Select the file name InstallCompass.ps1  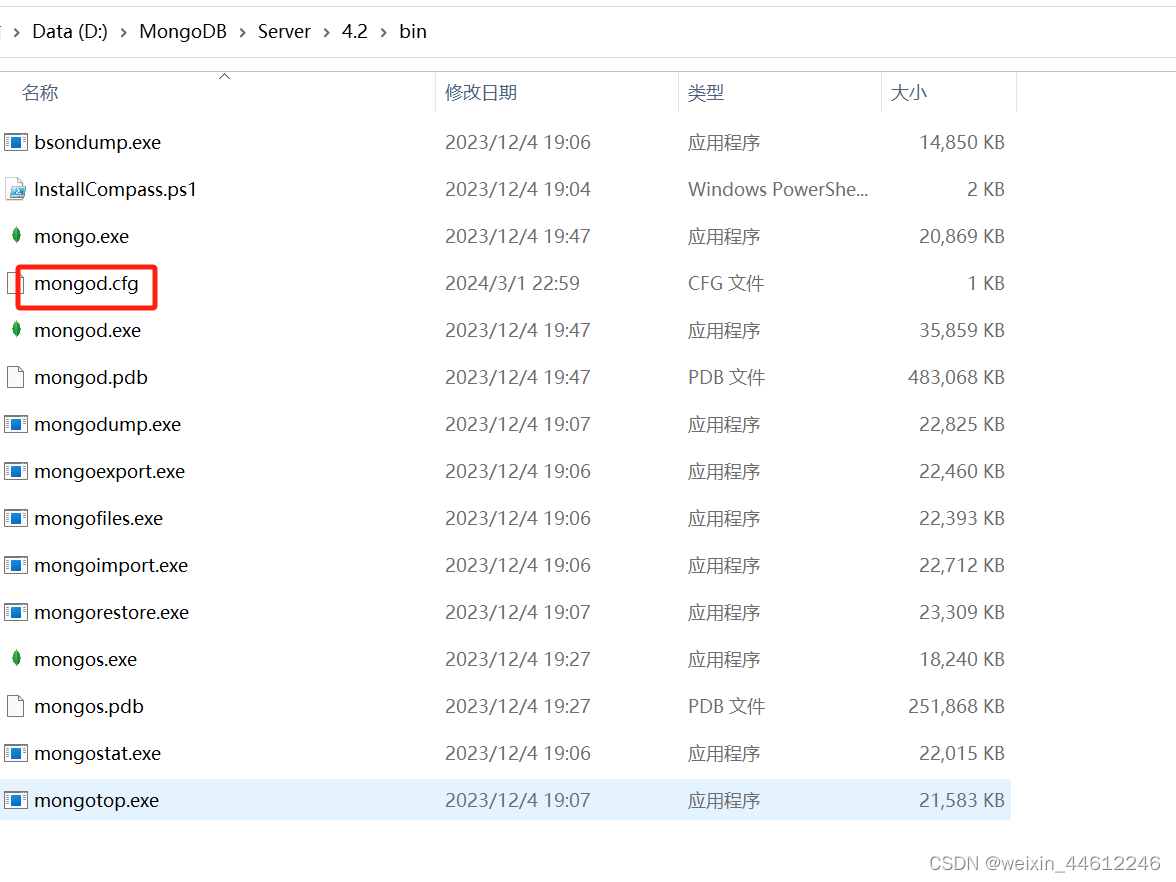pyautogui.click(x=116, y=189)
